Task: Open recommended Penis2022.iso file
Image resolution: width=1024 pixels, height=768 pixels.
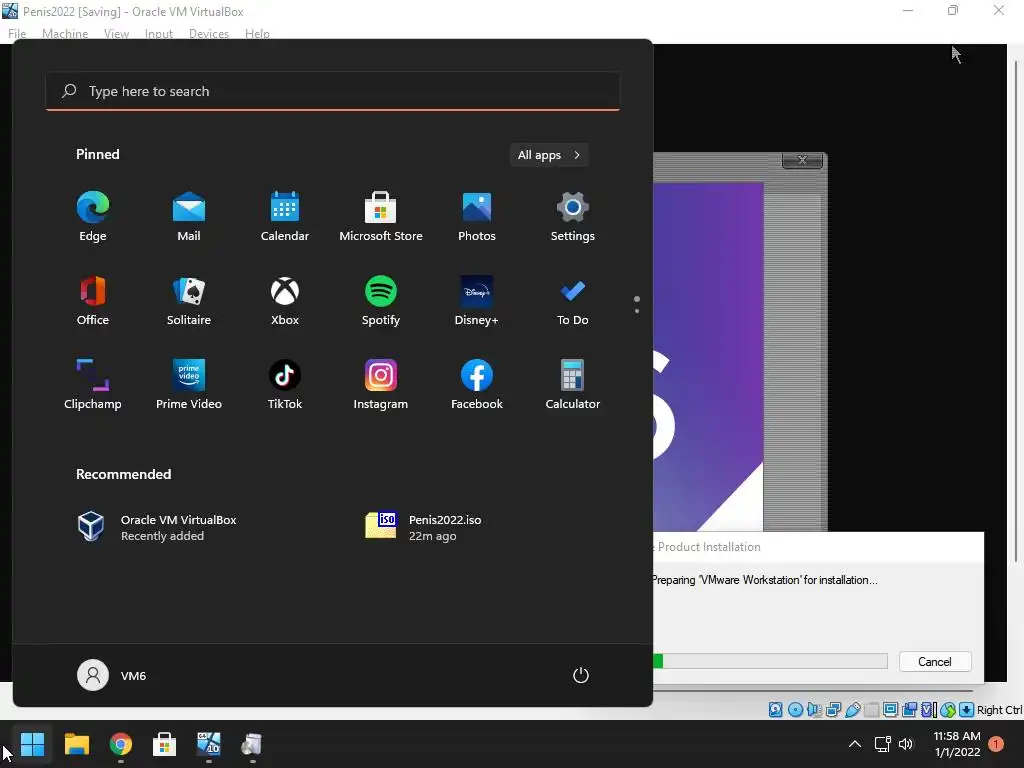Action: 424,527
